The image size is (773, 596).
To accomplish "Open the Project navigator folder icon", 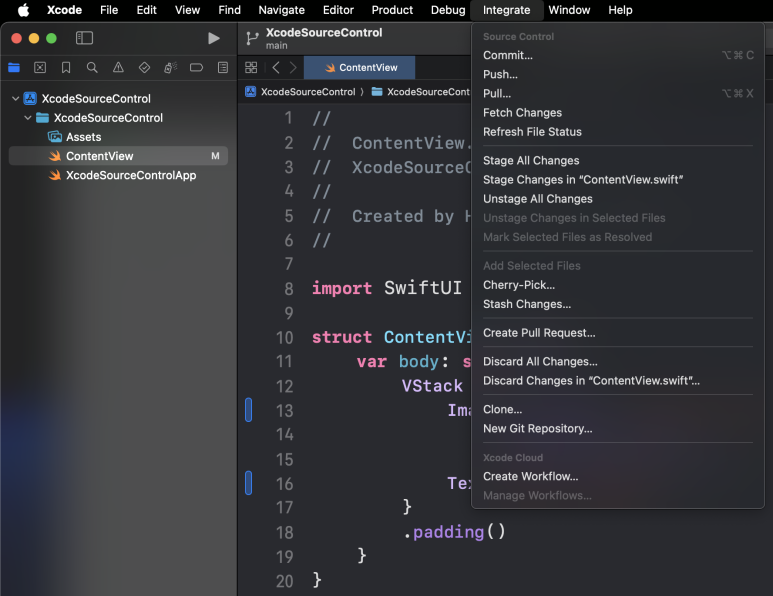I will coord(14,68).
